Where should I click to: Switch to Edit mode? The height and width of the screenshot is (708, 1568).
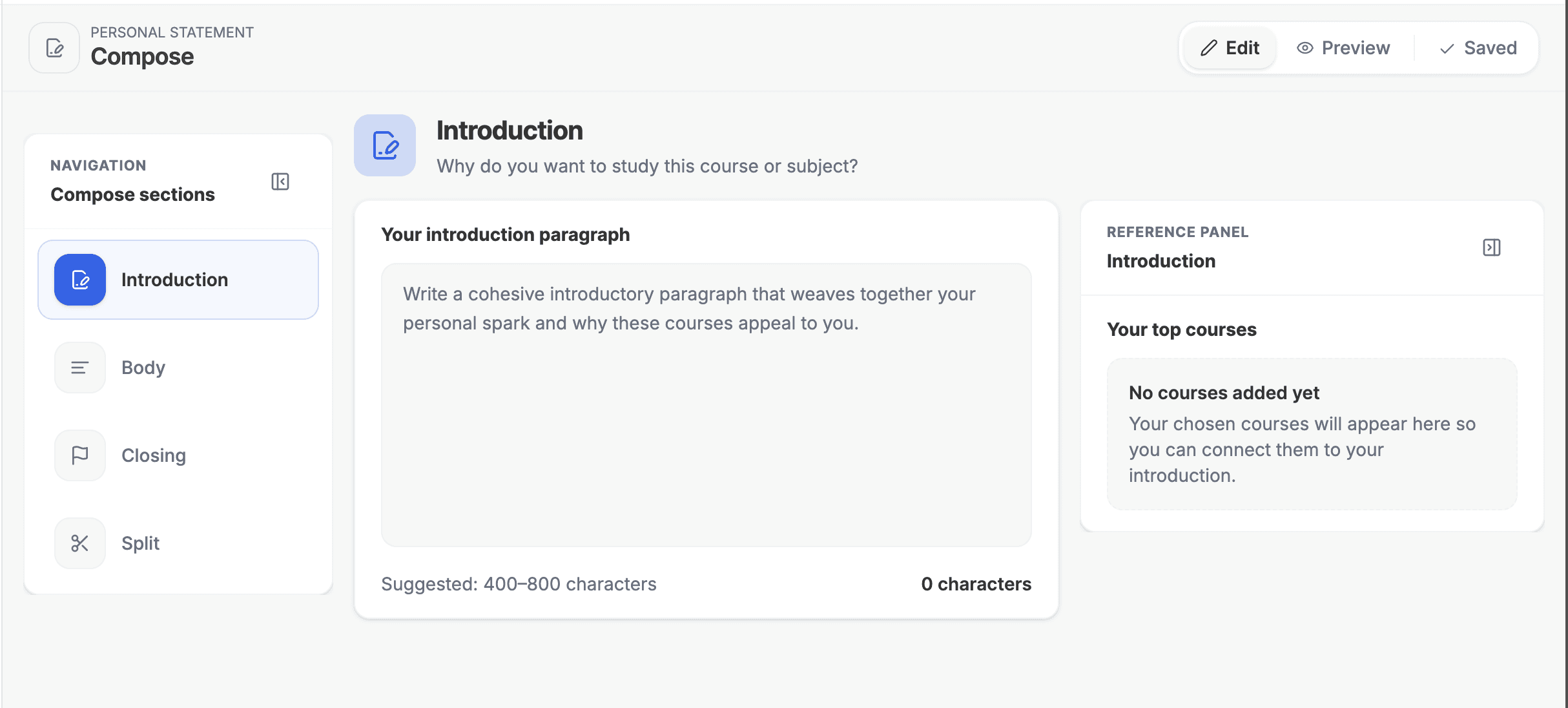1230,48
